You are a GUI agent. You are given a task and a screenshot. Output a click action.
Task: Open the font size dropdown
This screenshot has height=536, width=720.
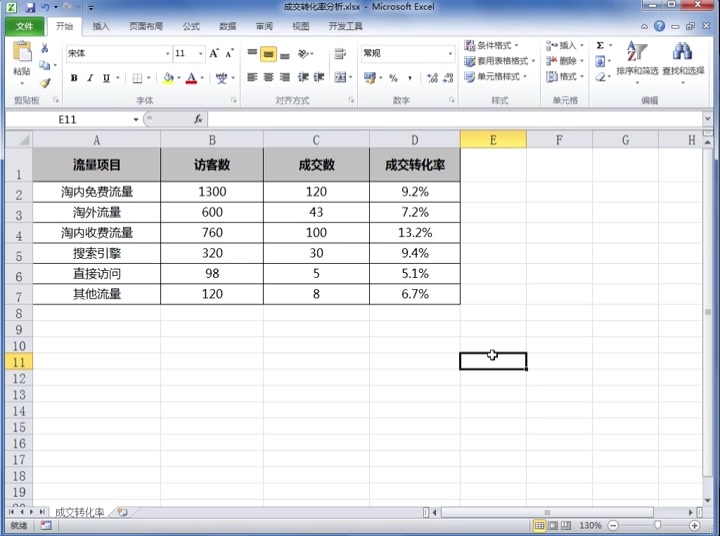point(201,54)
